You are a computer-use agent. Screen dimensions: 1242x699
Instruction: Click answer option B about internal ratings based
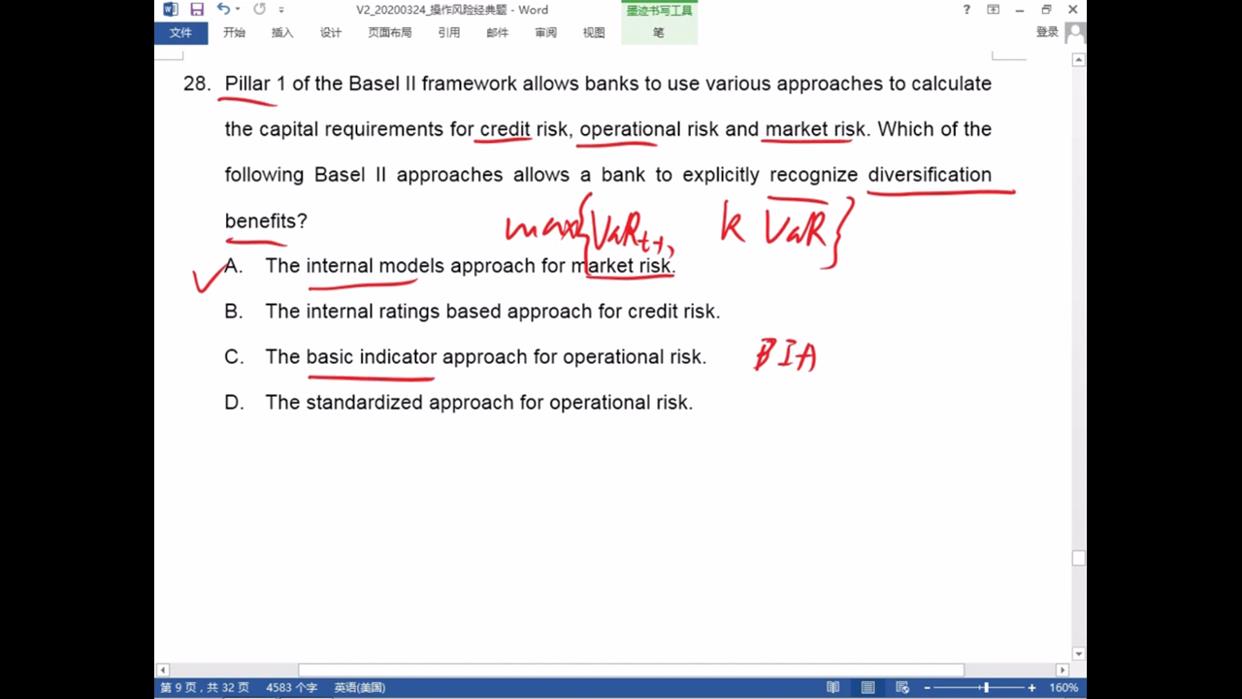coord(472,312)
